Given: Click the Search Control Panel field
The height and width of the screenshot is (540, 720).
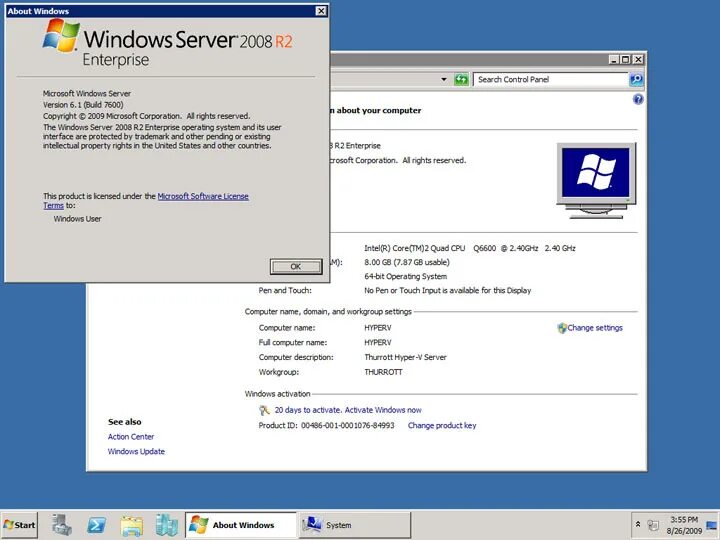Looking at the screenshot, I should point(551,79).
